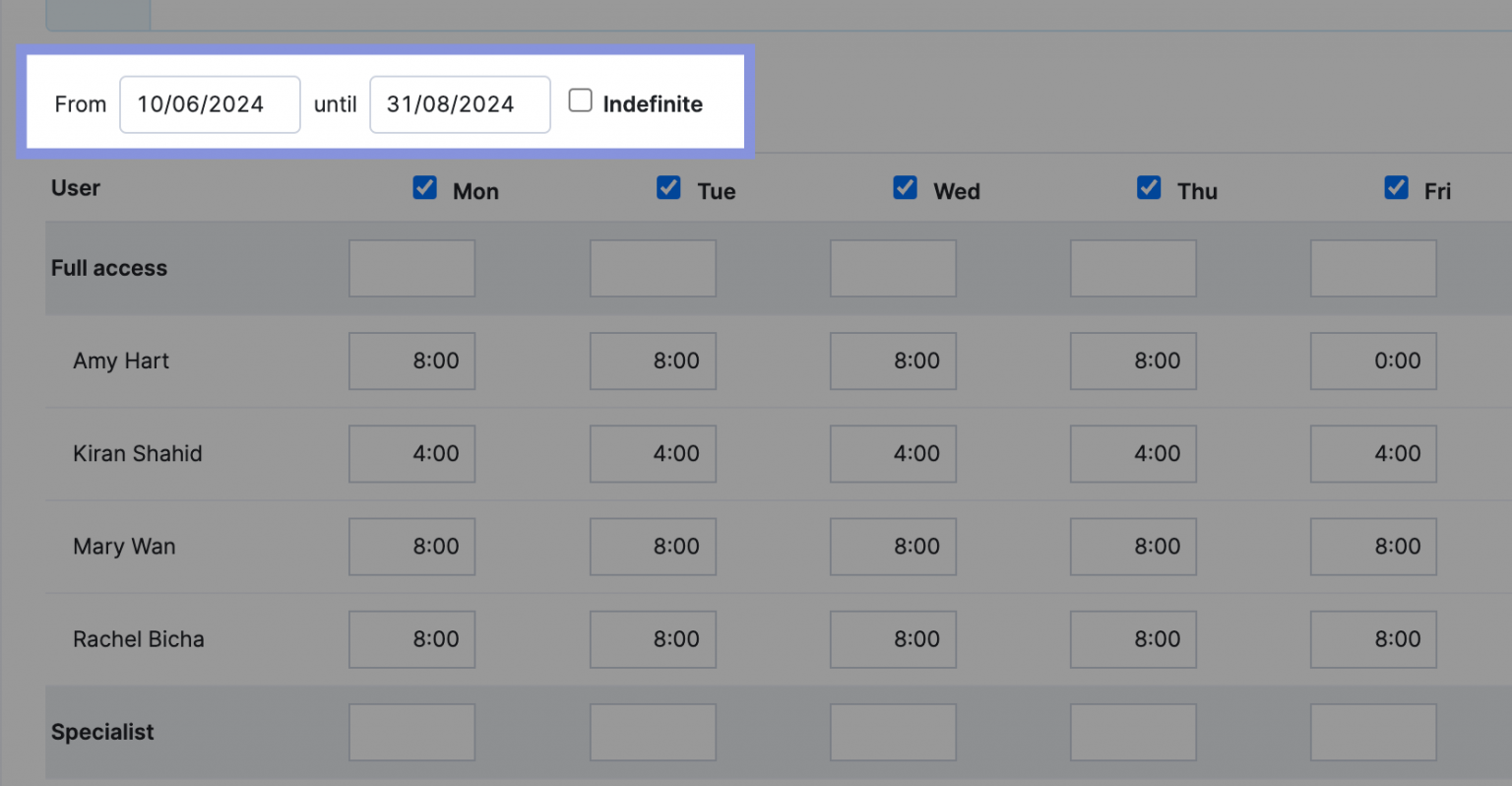Toggle the Wed checkbox off
Screen dimensions: 1512x786
905,187
